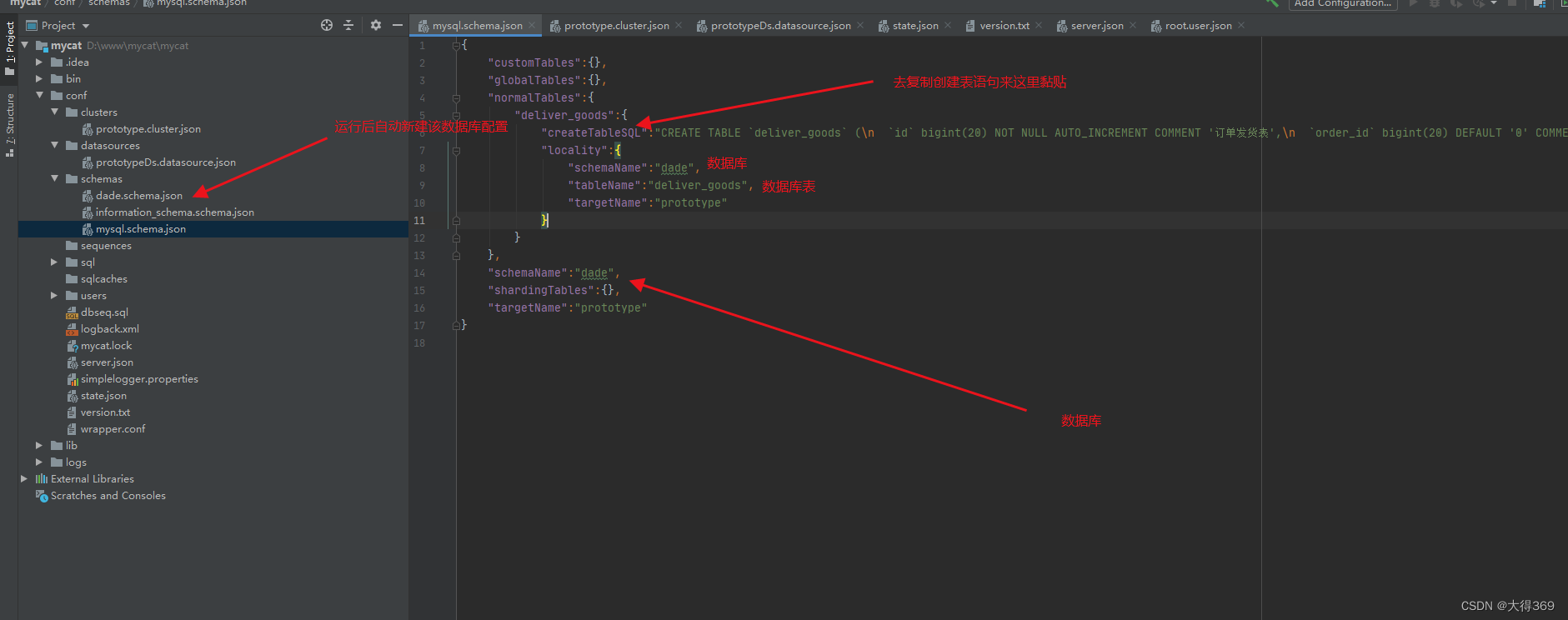Viewport: 1568px width, 620px height.
Task: Select wrapper.conf file
Action: (x=113, y=429)
